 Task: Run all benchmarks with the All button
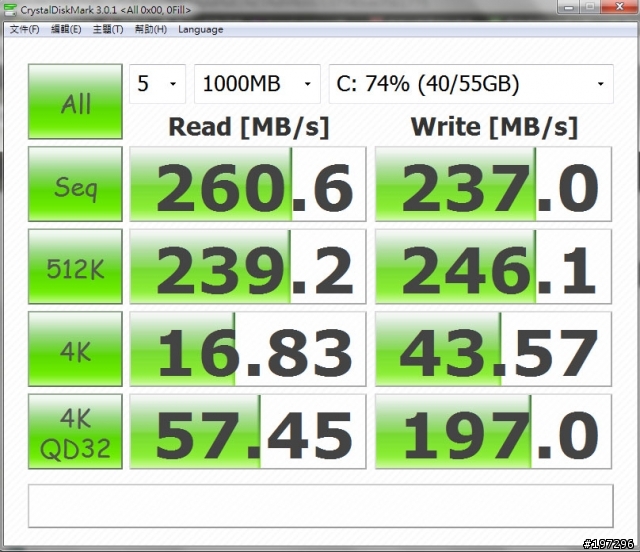point(75,102)
